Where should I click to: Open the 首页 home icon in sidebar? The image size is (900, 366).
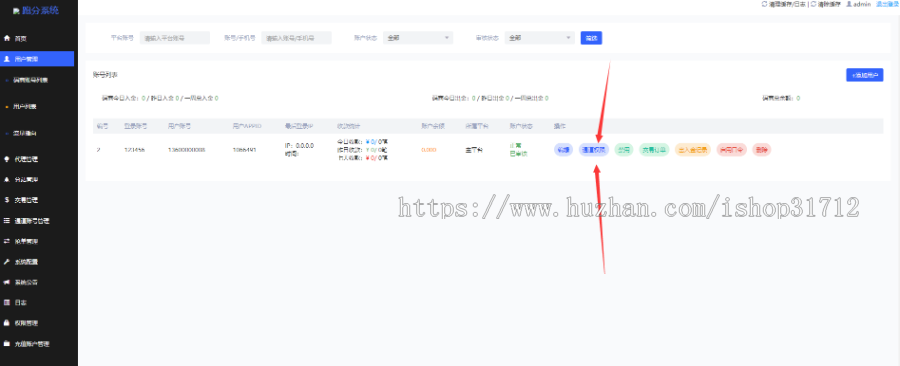tap(7, 38)
